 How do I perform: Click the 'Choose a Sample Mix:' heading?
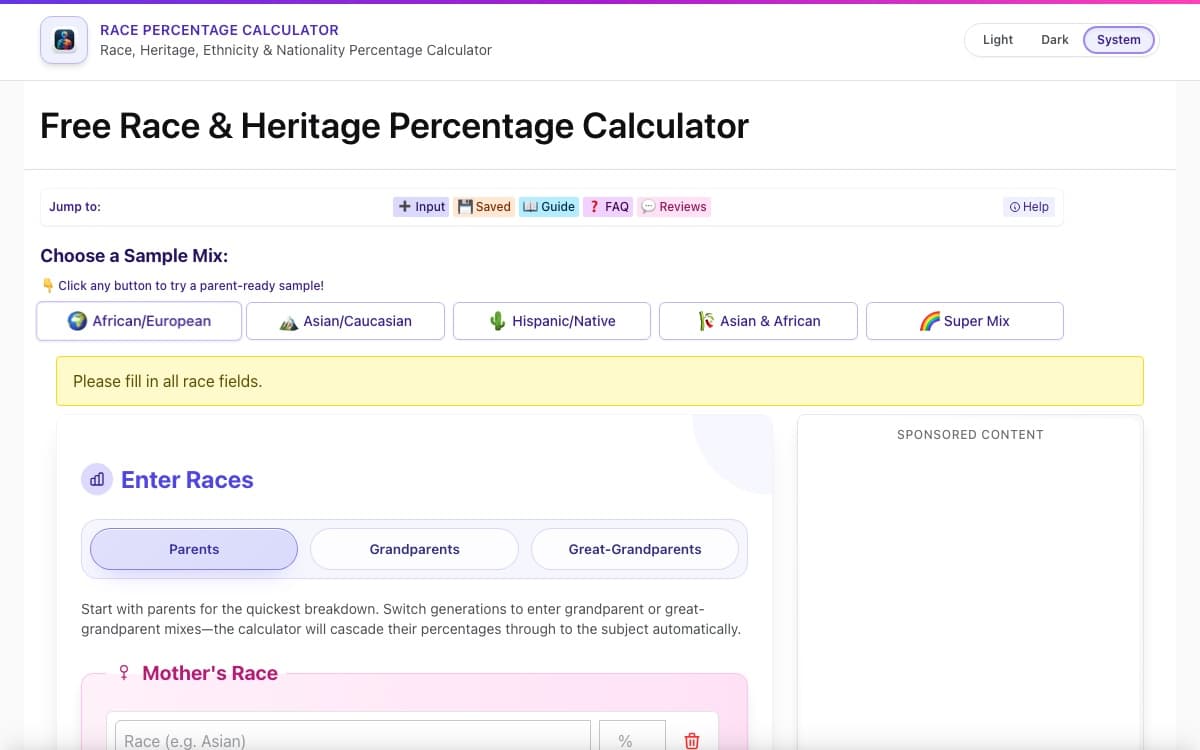(x=134, y=256)
